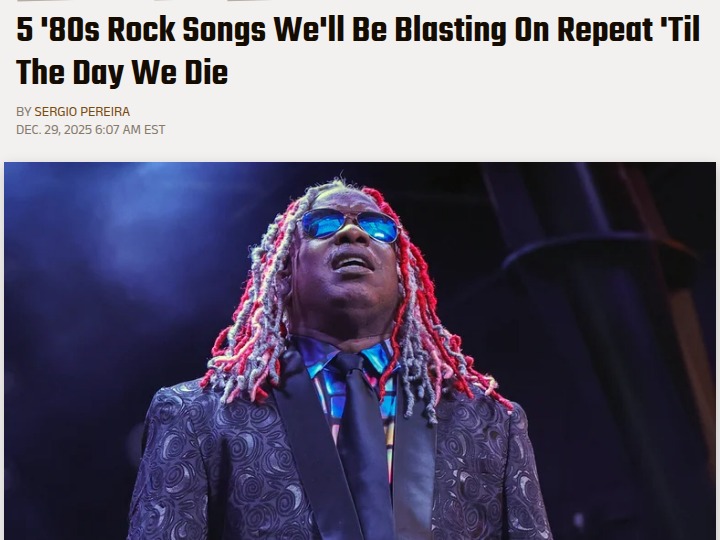Click the article headline about '80s rock songs
This screenshot has width=720, height=540.
click(x=358, y=51)
